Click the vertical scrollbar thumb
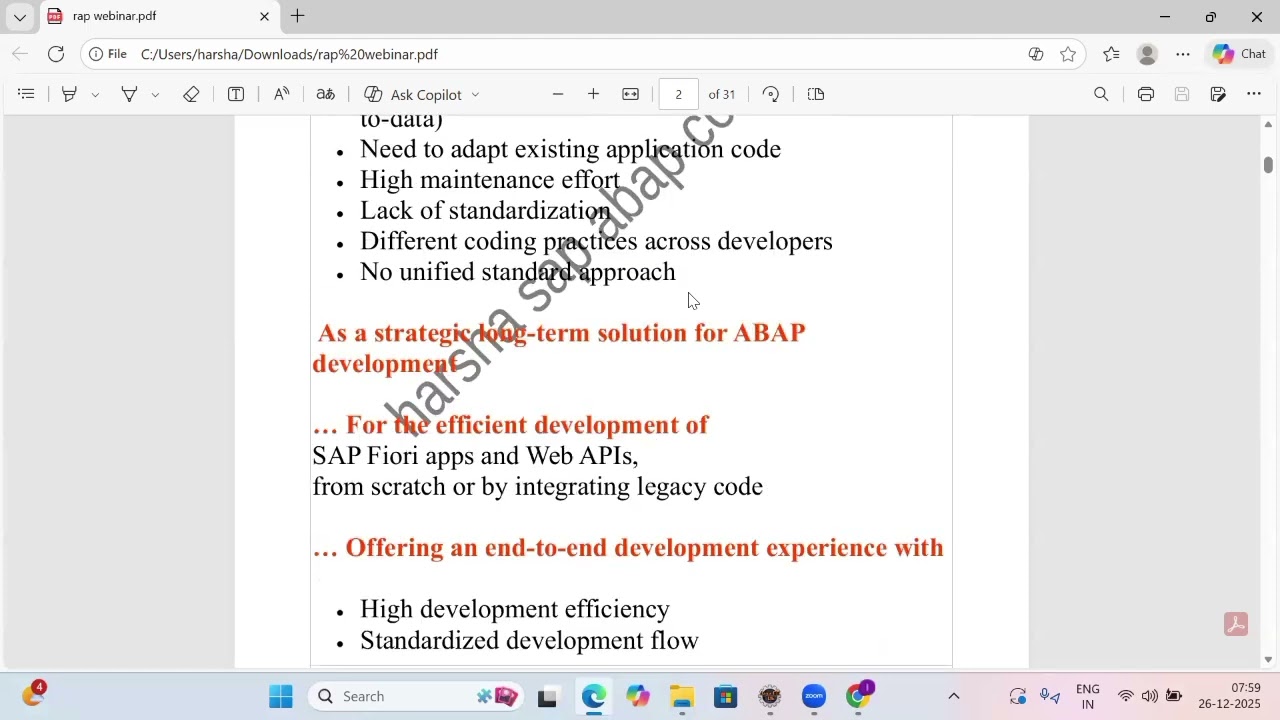The height and width of the screenshot is (720, 1280). coord(1268,165)
